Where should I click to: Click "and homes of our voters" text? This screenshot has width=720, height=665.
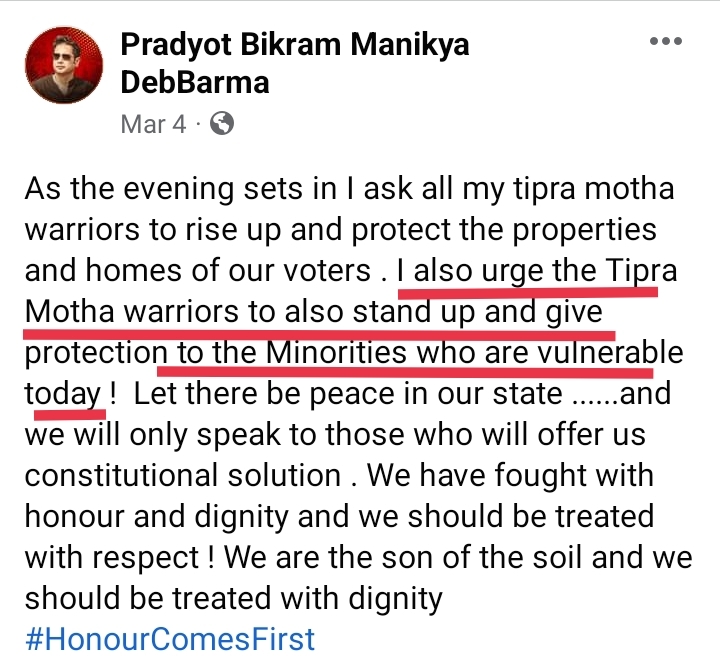coord(197,271)
